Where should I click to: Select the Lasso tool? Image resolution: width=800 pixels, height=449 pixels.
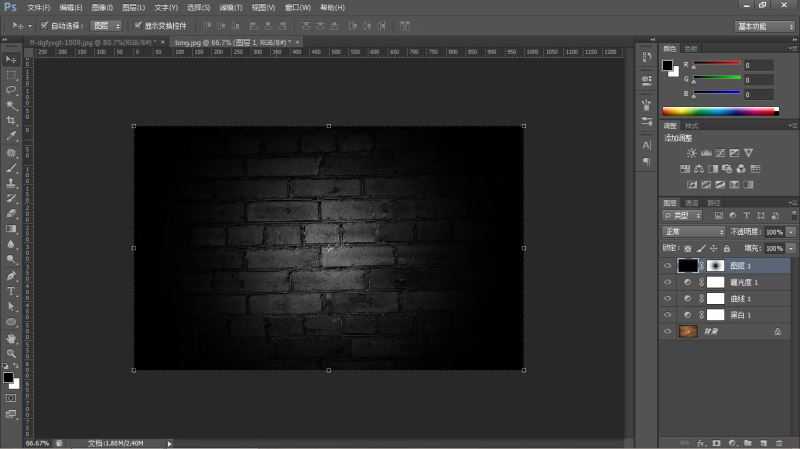click(x=11, y=90)
